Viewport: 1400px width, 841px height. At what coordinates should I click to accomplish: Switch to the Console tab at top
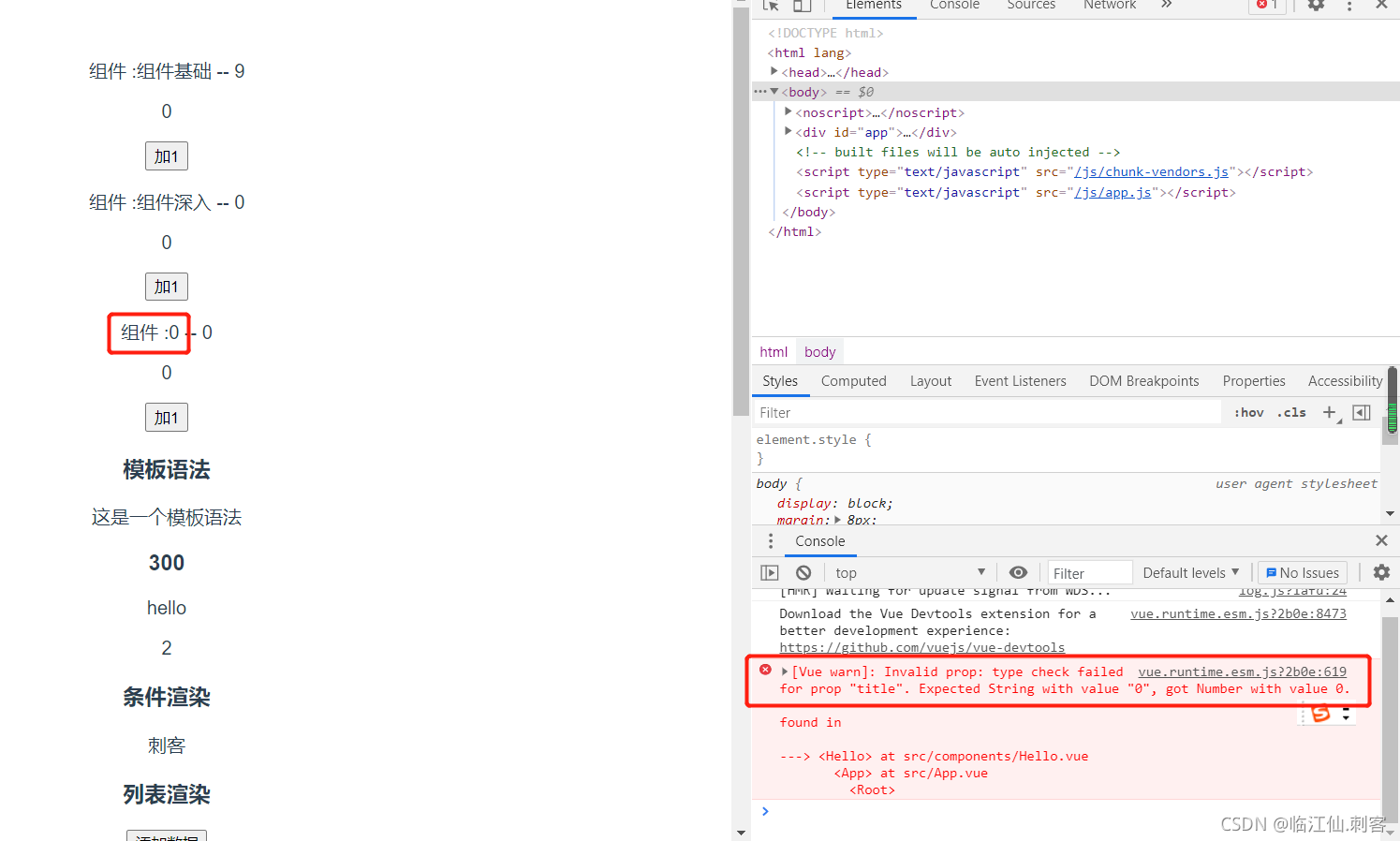point(954,6)
